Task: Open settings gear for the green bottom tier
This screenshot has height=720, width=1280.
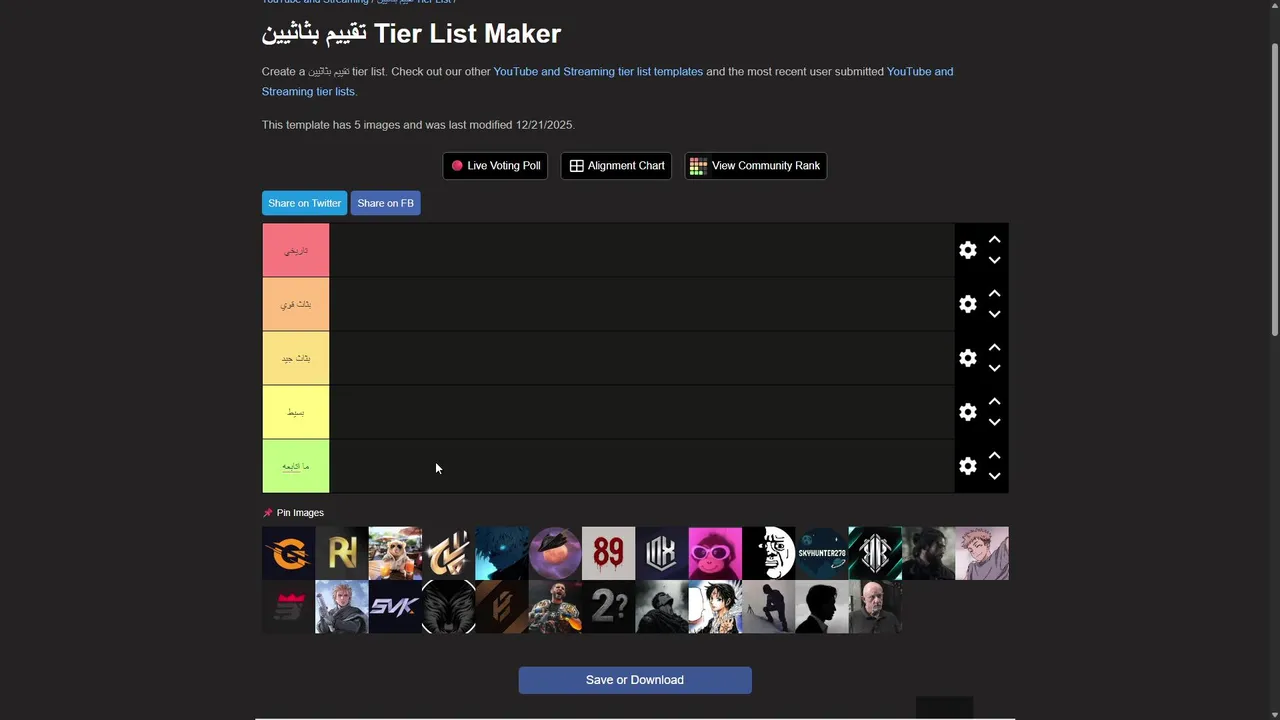Action: (x=967, y=466)
